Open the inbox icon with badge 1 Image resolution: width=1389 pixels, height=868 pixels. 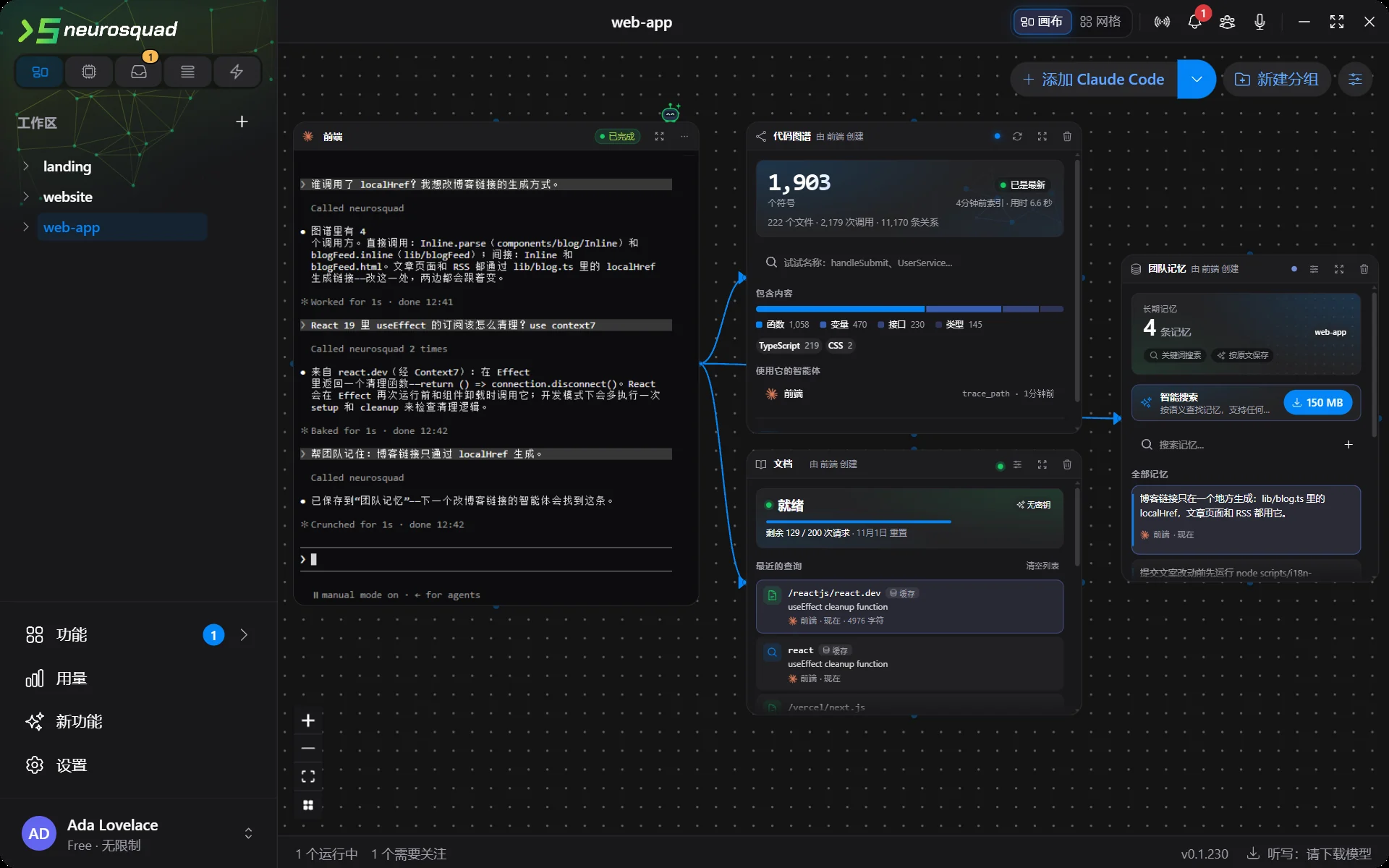pos(138,72)
